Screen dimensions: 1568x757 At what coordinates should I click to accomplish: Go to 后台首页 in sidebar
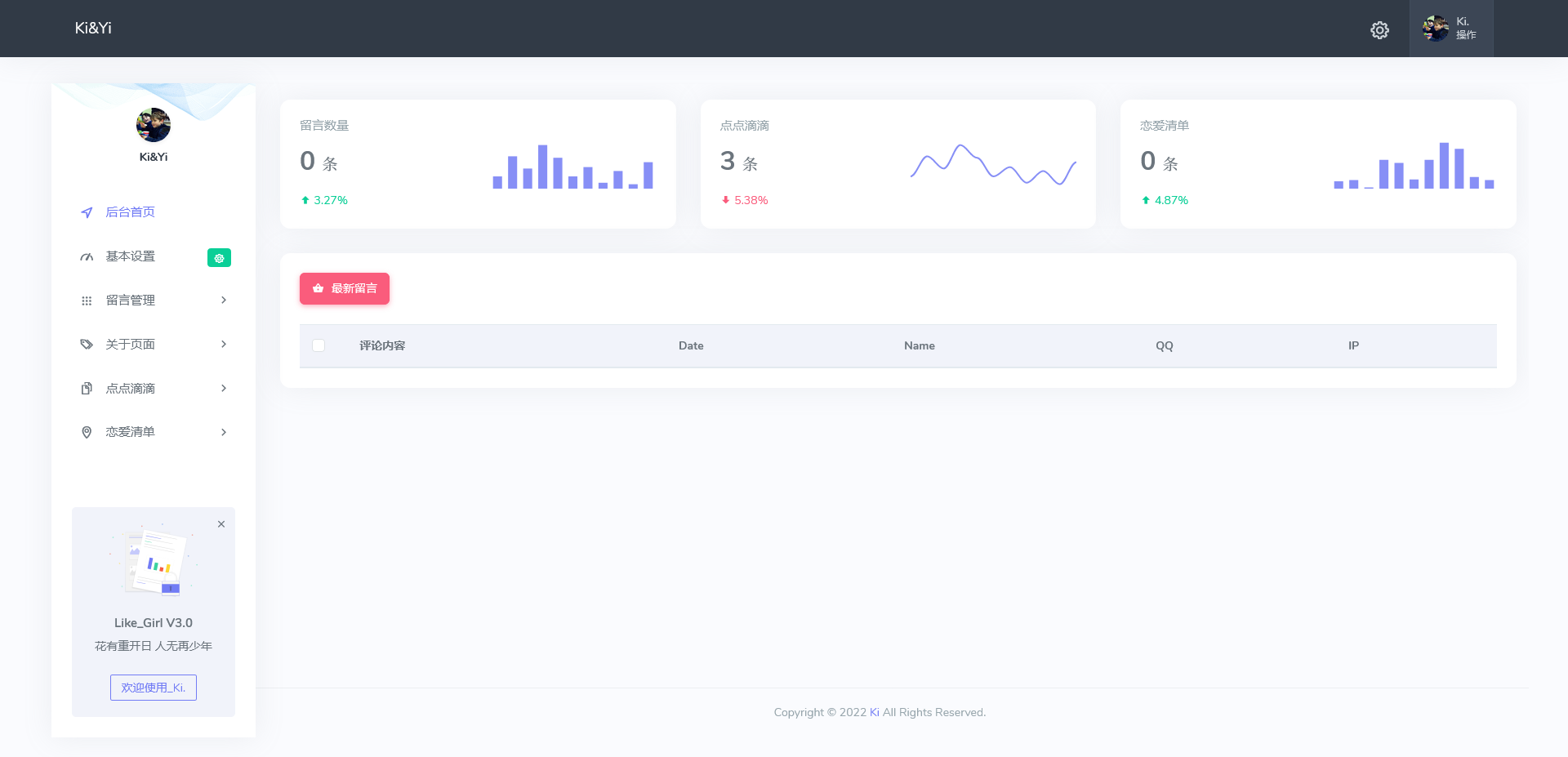(131, 212)
